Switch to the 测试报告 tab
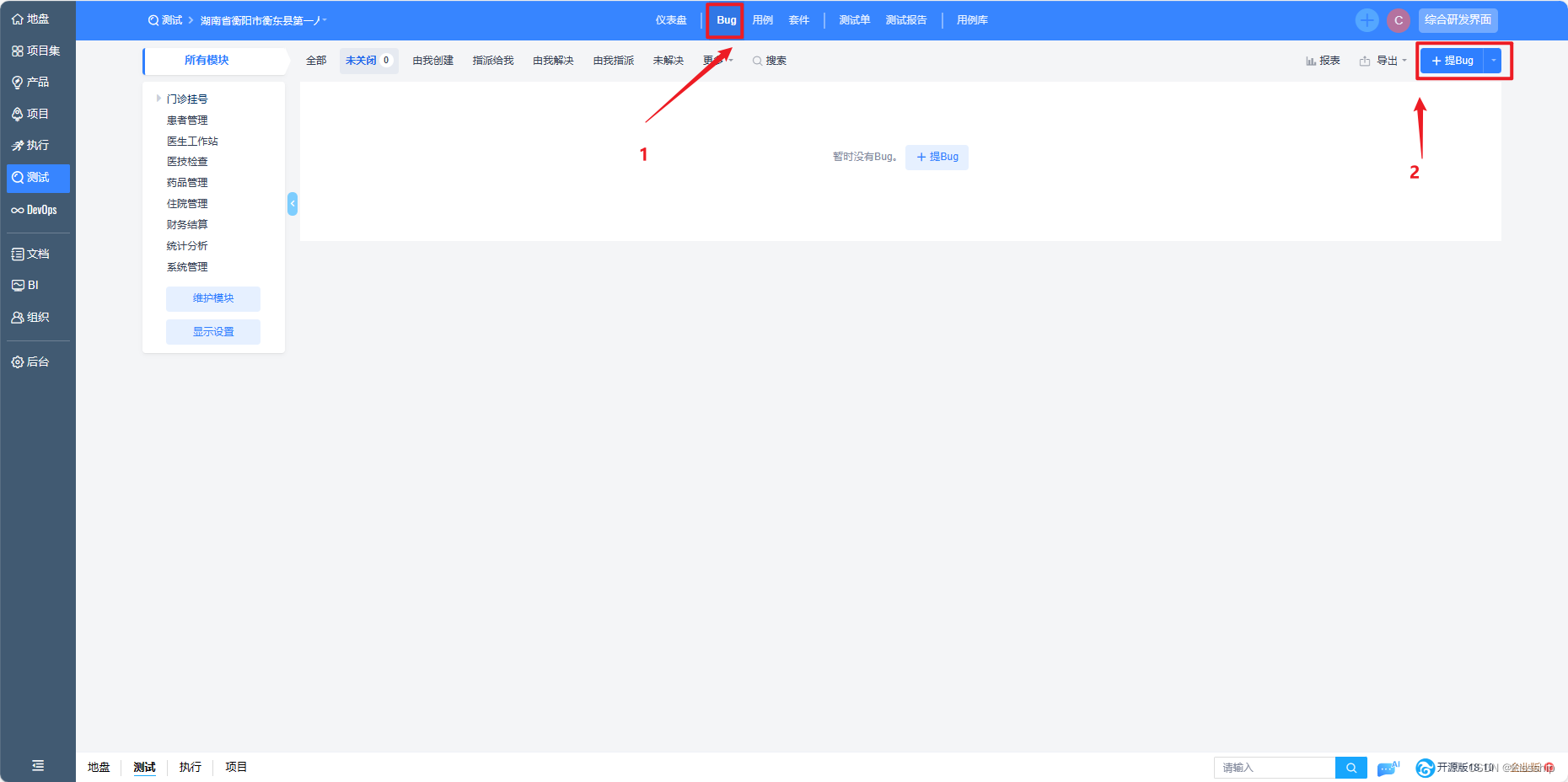The height and width of the screenshot is (782, 1568). [x=906, y=20]
